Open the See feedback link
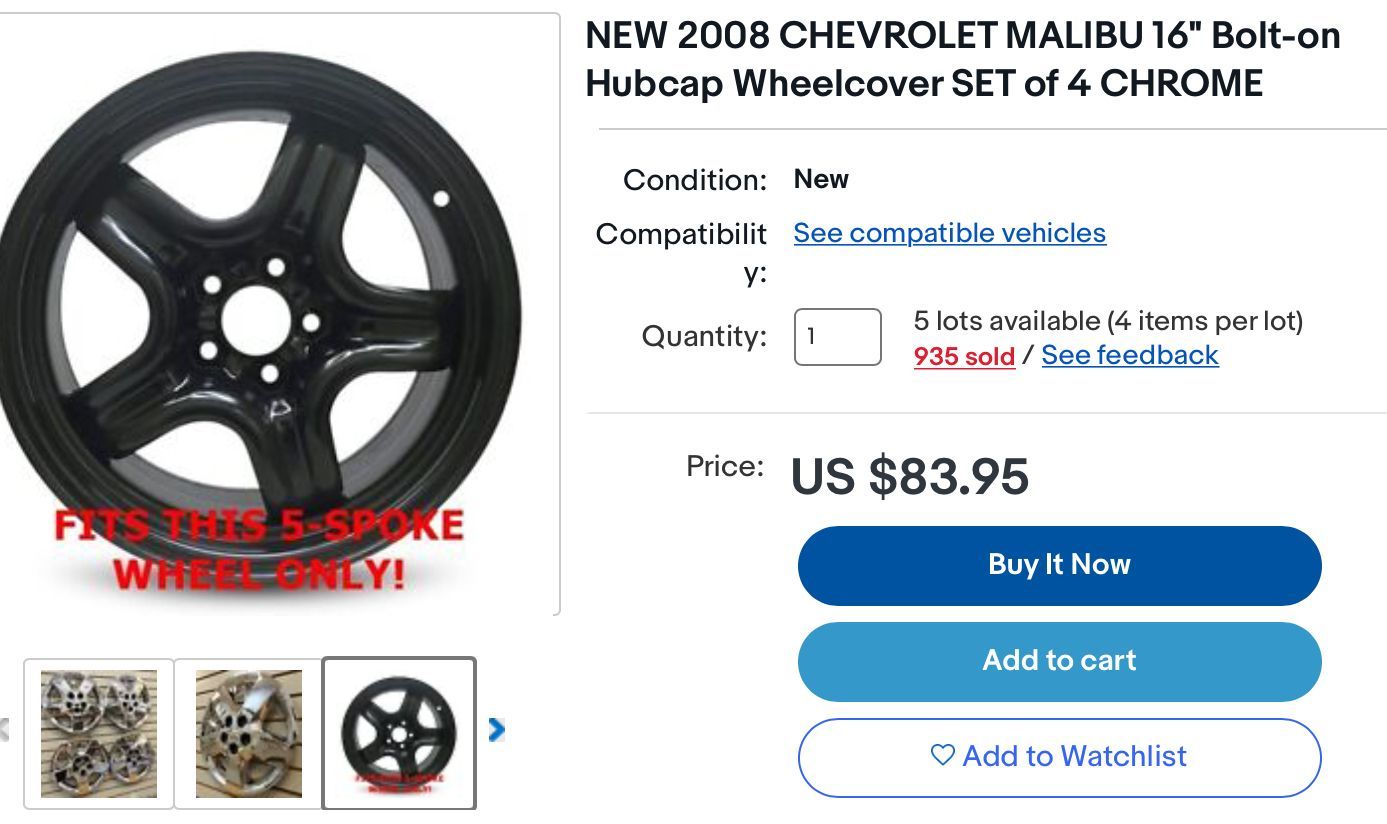The height and width of the screenshot is (824, 1387). tap(1129, 355)
